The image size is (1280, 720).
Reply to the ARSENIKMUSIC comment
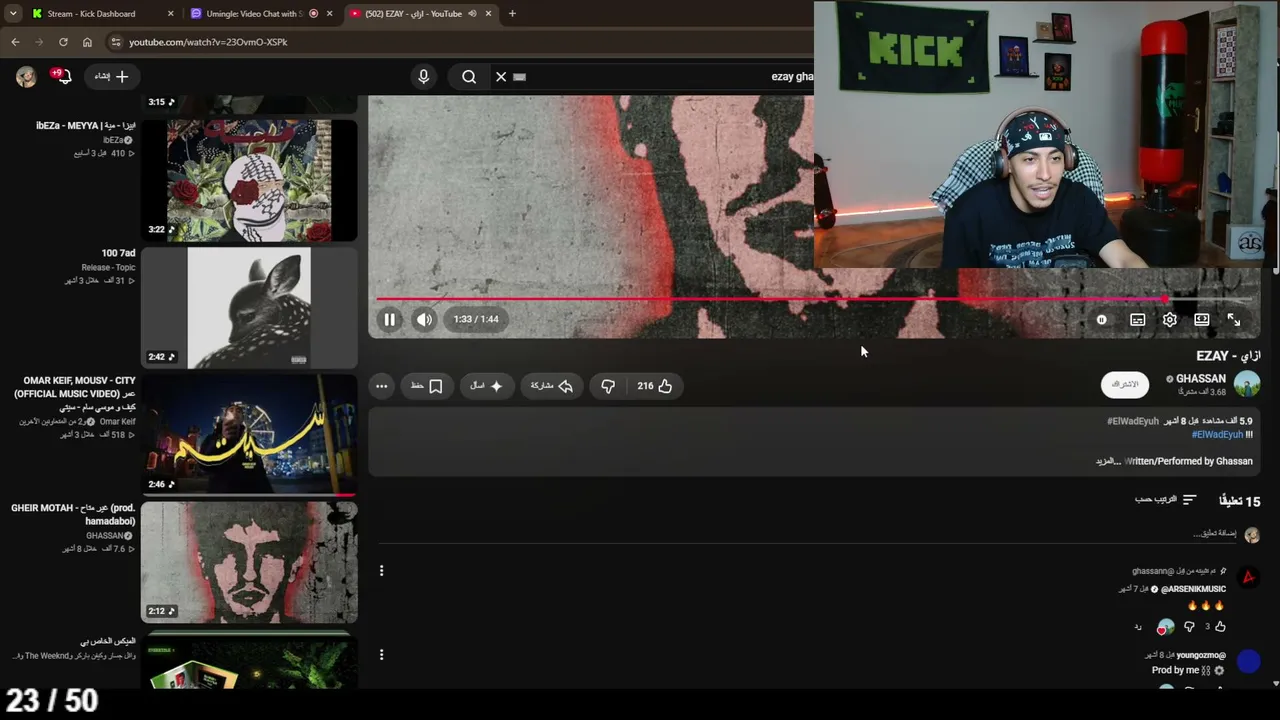coord(1138,627)
